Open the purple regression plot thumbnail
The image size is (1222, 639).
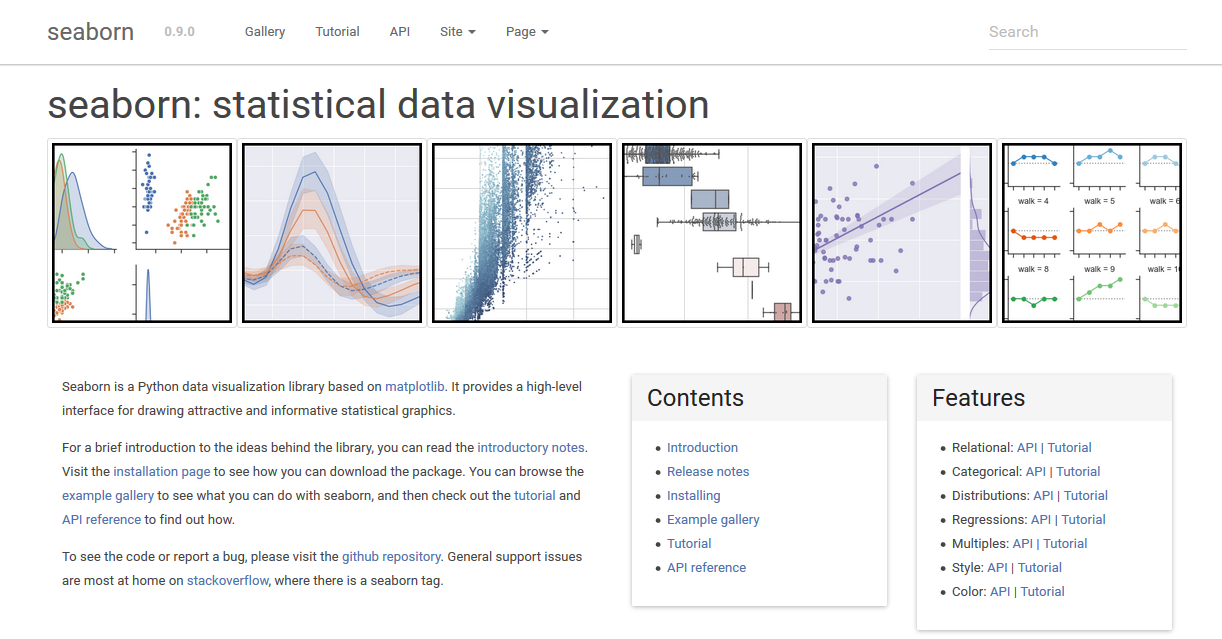[902, 233]
